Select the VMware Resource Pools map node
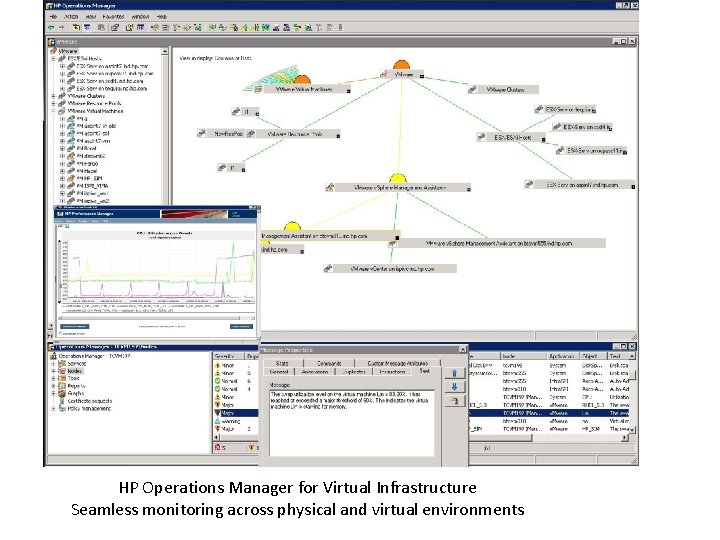This screenshot has height=540, width=720. click(295, 134)
